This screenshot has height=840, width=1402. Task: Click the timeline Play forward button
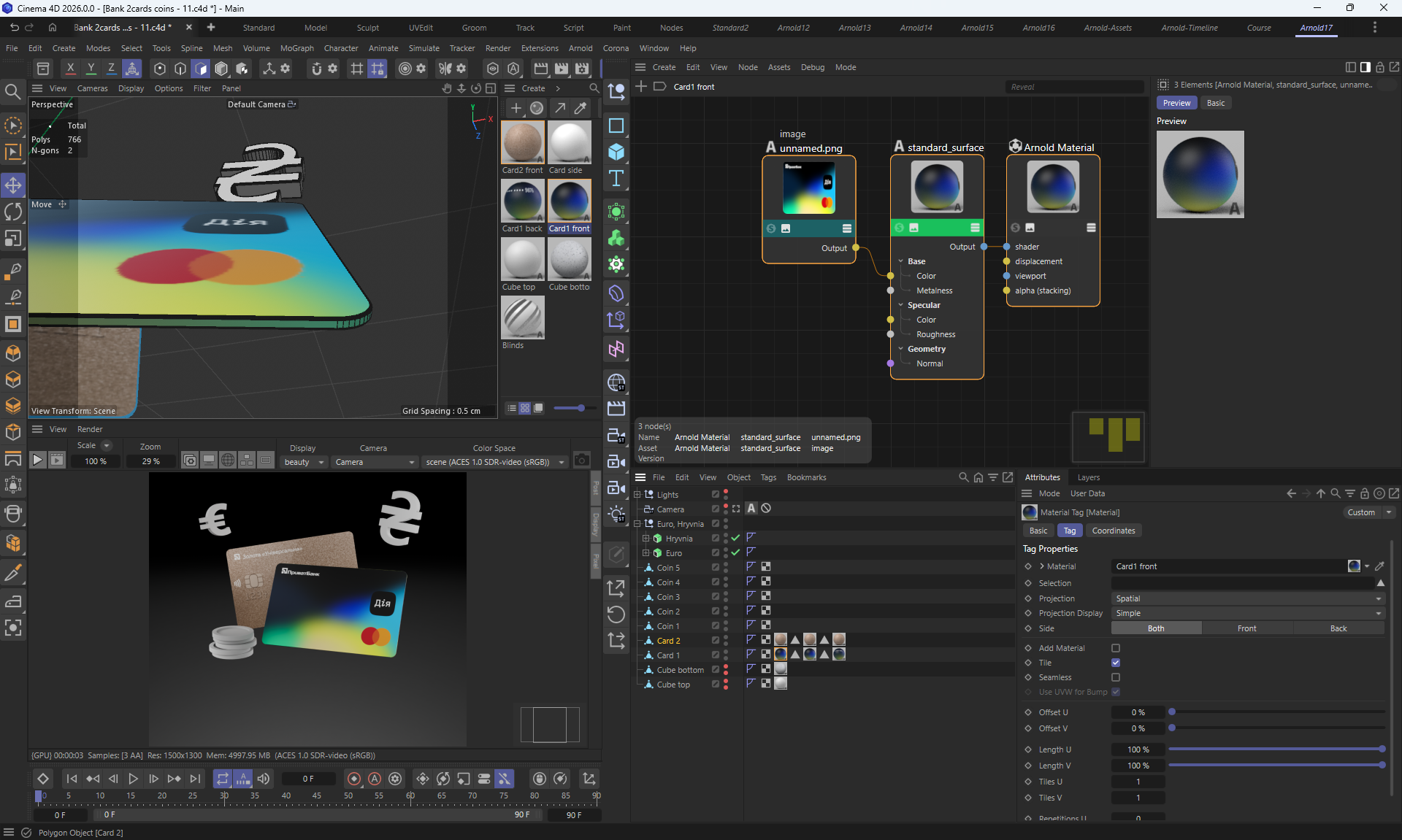[133, 779]
